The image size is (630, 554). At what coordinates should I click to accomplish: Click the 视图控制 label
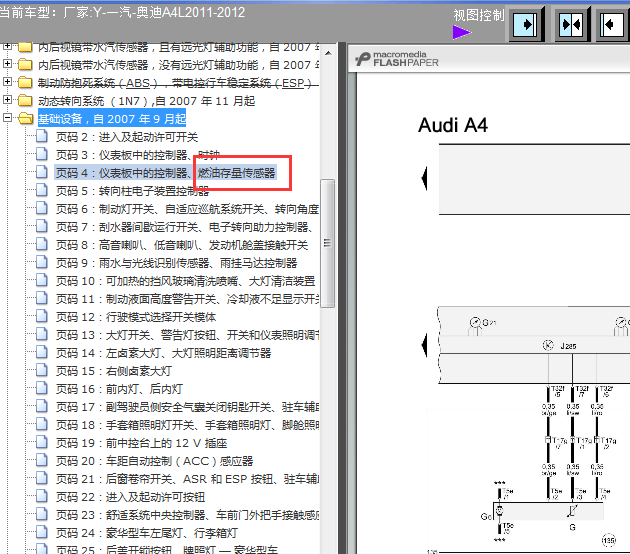pos(479,15)
